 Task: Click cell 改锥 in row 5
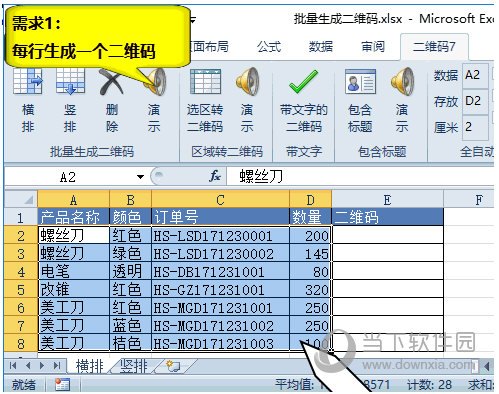tap(74, 289)
